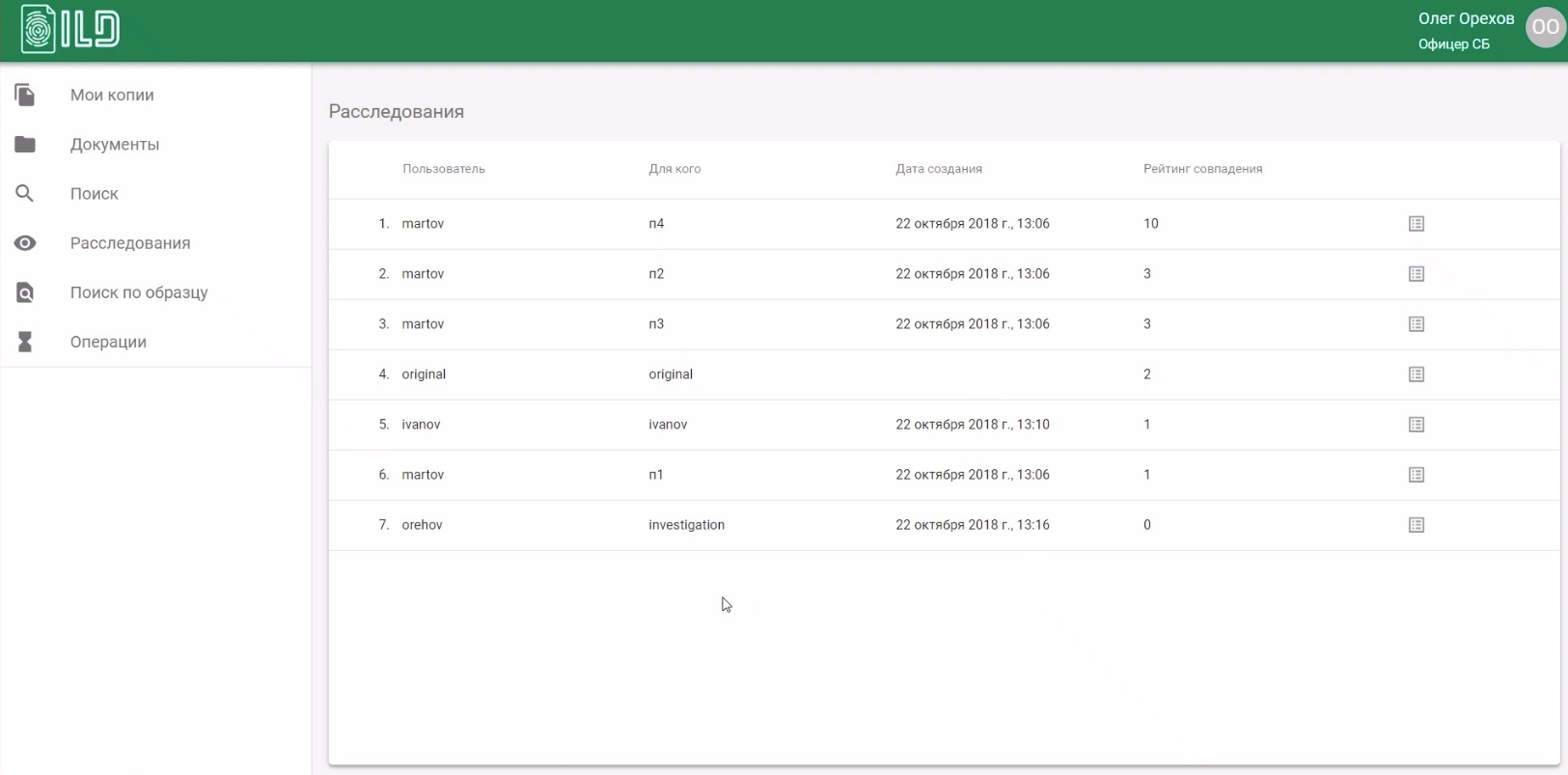The height and width of the screenshot is (775, 1568).
Task: Select user martov in row 6
Action: click(x=423, y=475)
